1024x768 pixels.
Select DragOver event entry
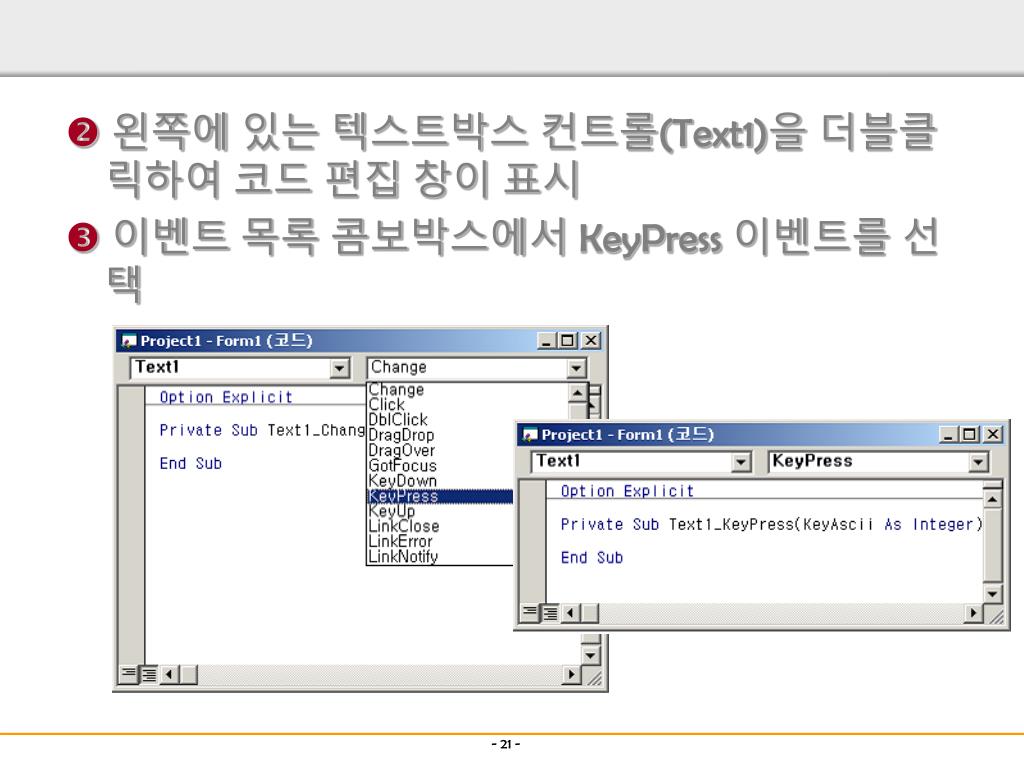tap(402, 451)
